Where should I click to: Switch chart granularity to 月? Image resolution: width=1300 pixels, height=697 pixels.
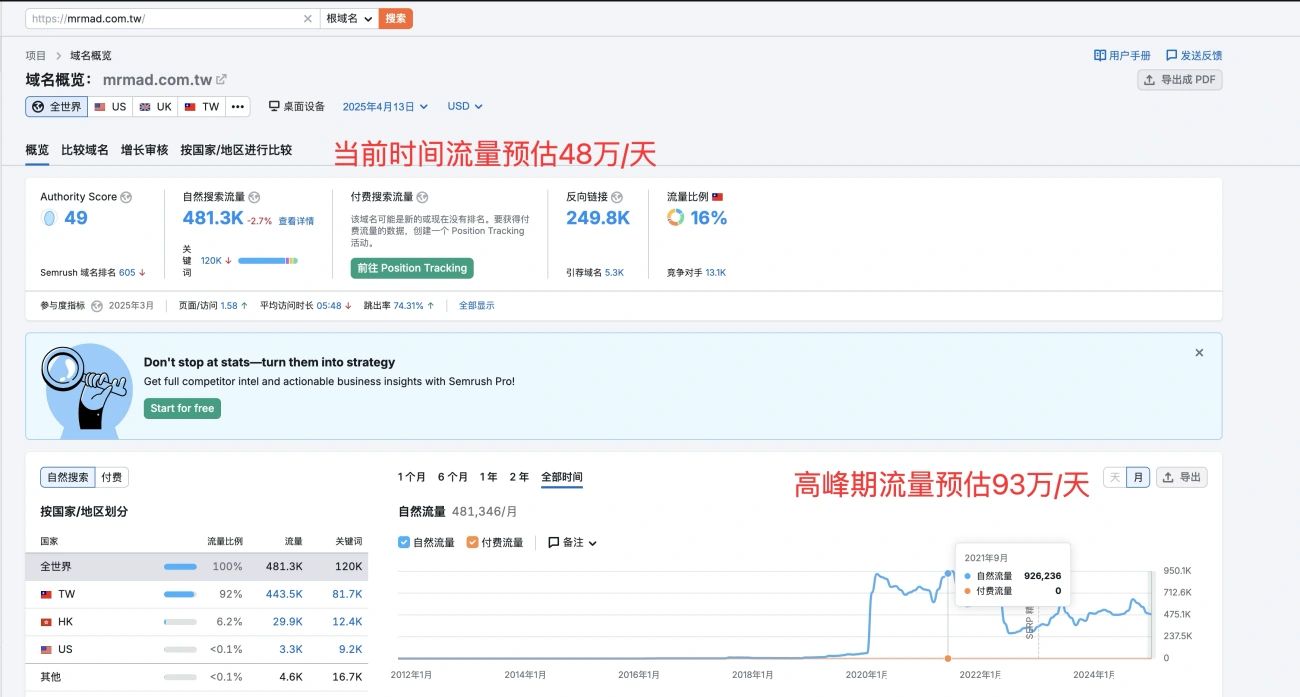coord(1138,478)
